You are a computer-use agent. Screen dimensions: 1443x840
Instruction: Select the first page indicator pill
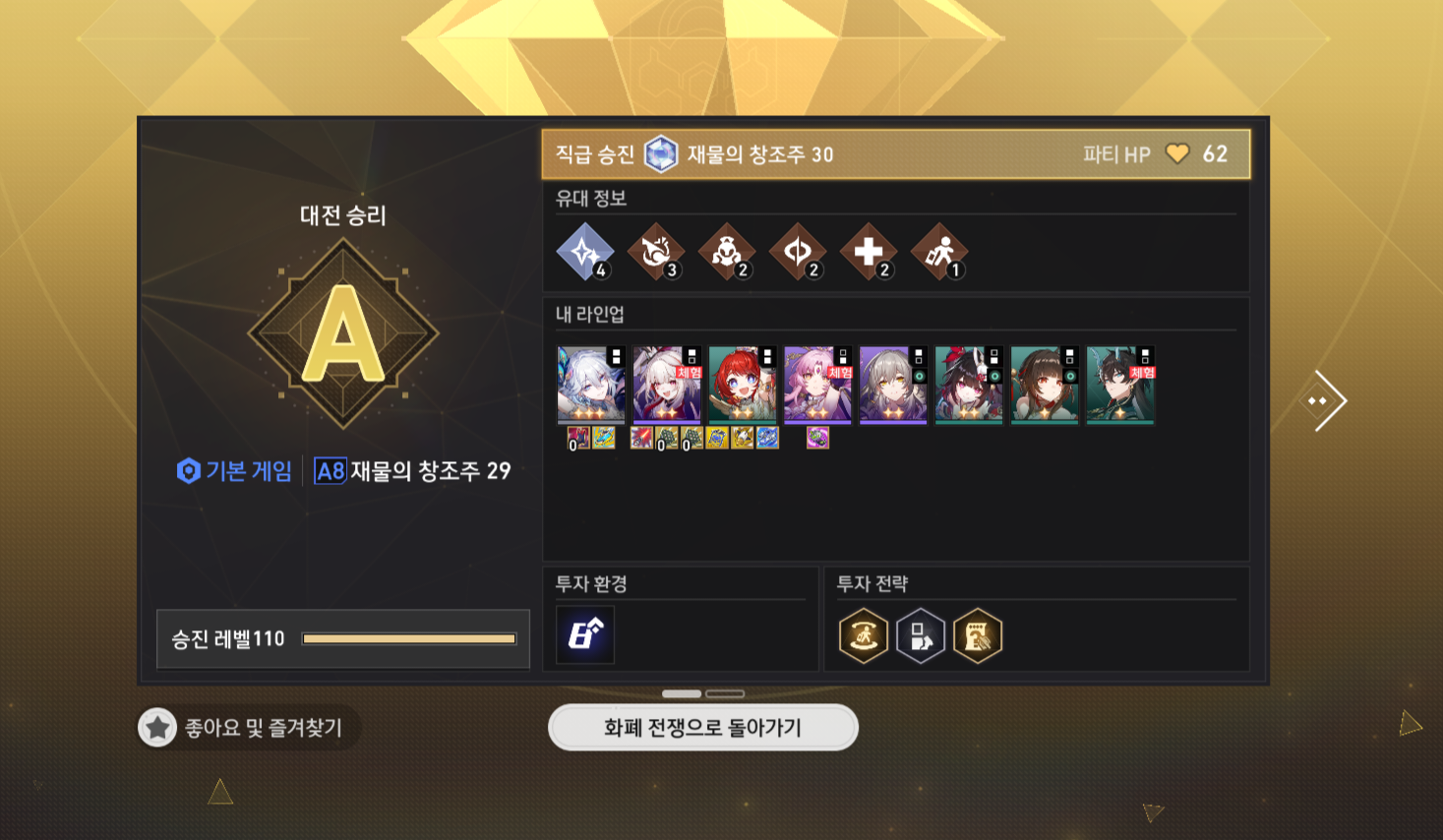[x=682, y=693]
